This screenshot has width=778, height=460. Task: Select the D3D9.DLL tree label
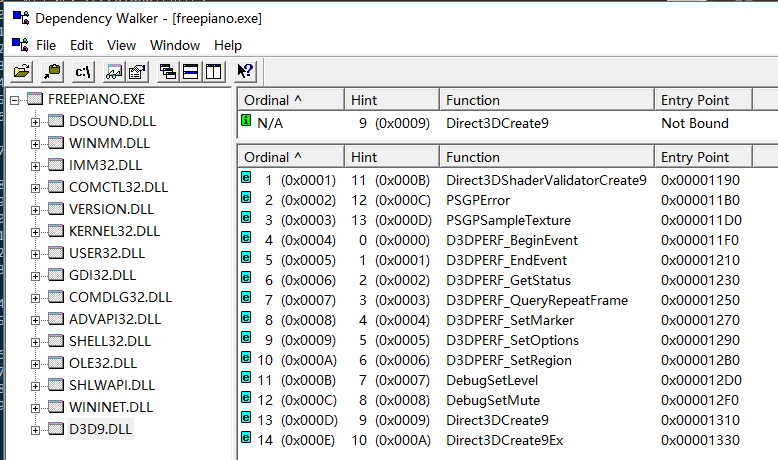[100, 429]
